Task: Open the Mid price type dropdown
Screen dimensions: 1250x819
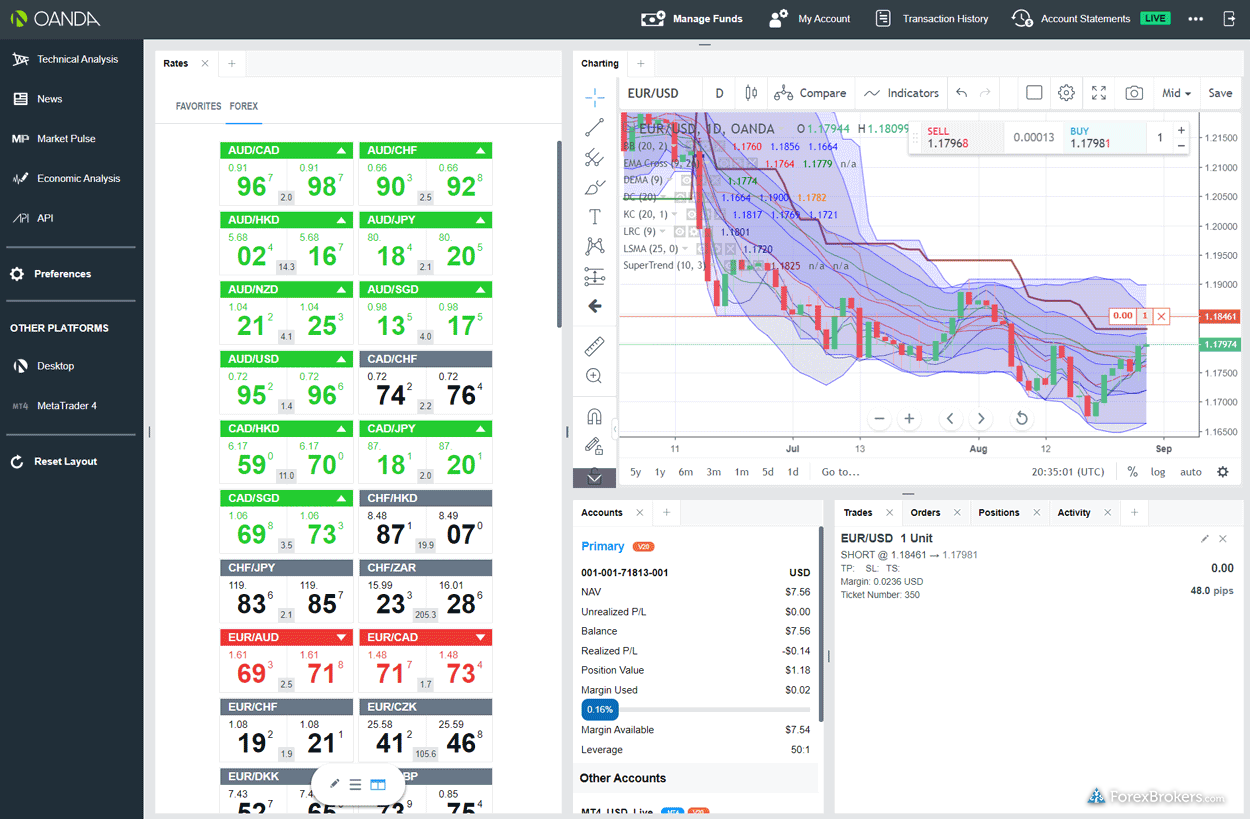Action: click(1176, 93)
